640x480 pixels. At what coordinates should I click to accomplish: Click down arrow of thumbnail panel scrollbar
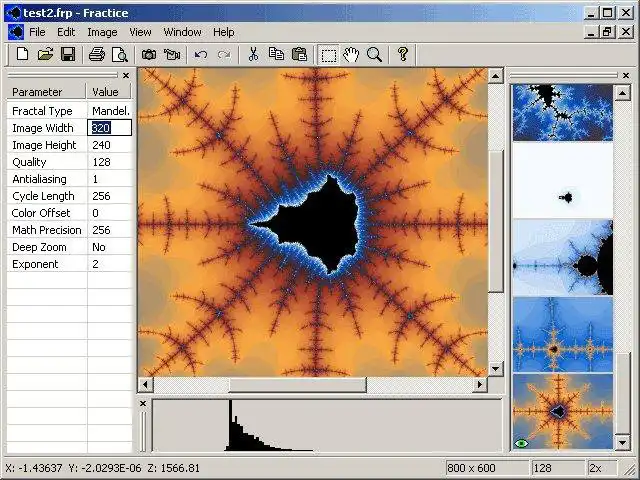click(x=622, y=442)
